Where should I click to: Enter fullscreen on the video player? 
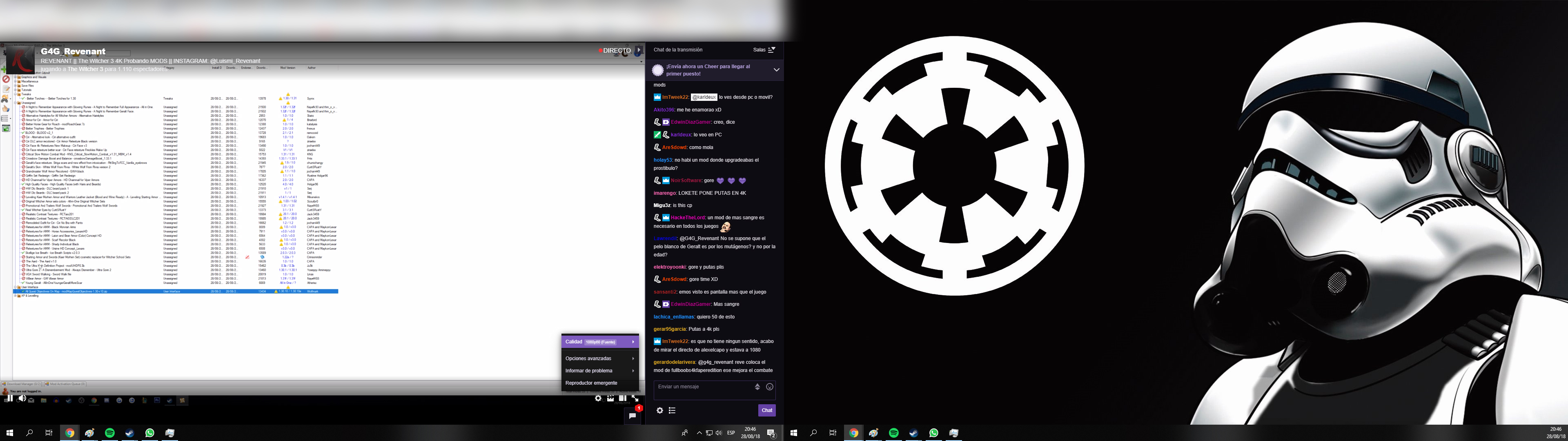point(635,399)
